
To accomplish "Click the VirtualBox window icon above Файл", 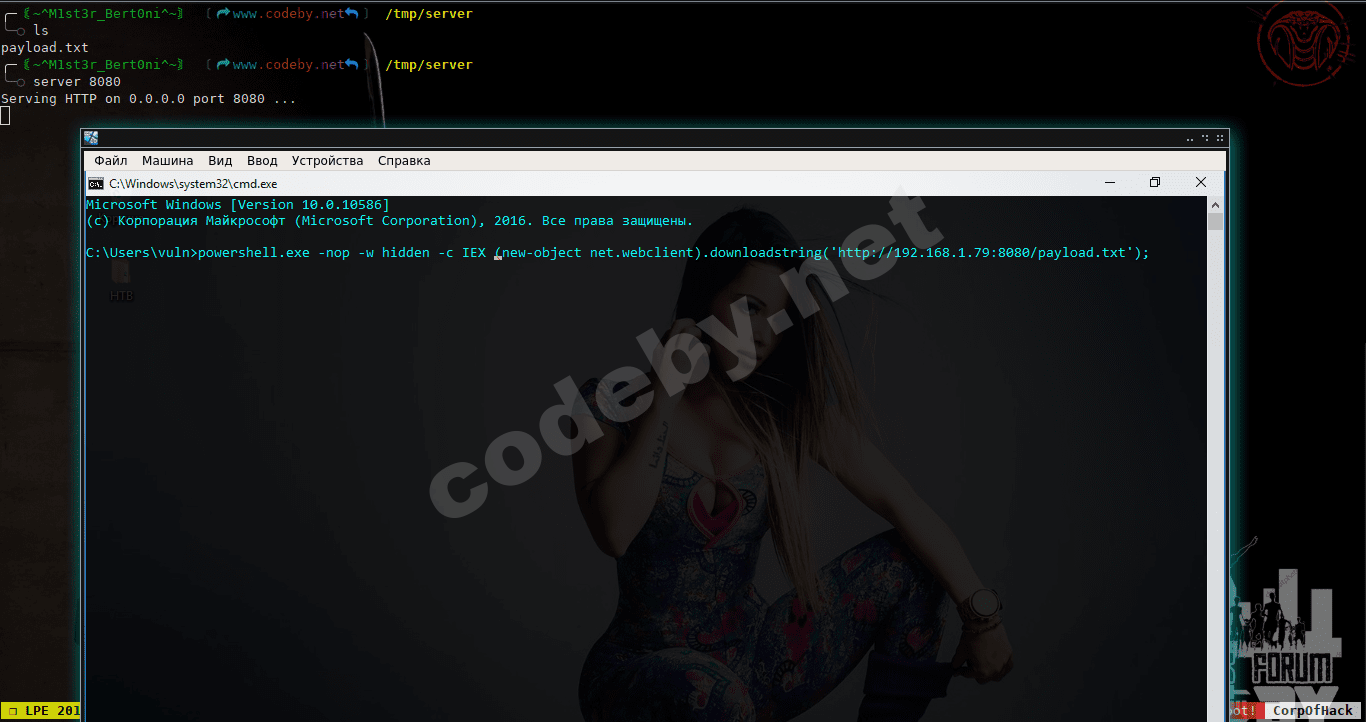I will [91, 138].
